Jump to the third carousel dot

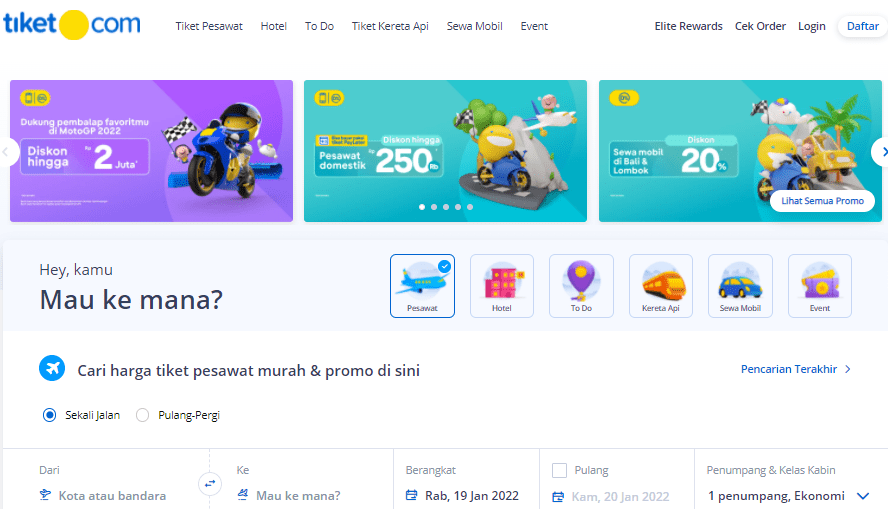446,207
